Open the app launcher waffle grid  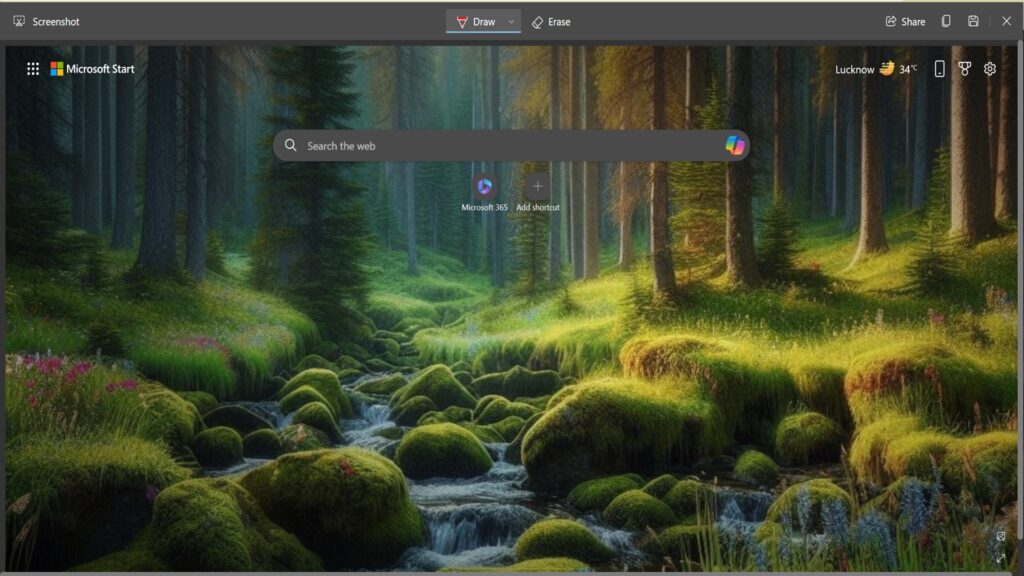click(33, 68)
